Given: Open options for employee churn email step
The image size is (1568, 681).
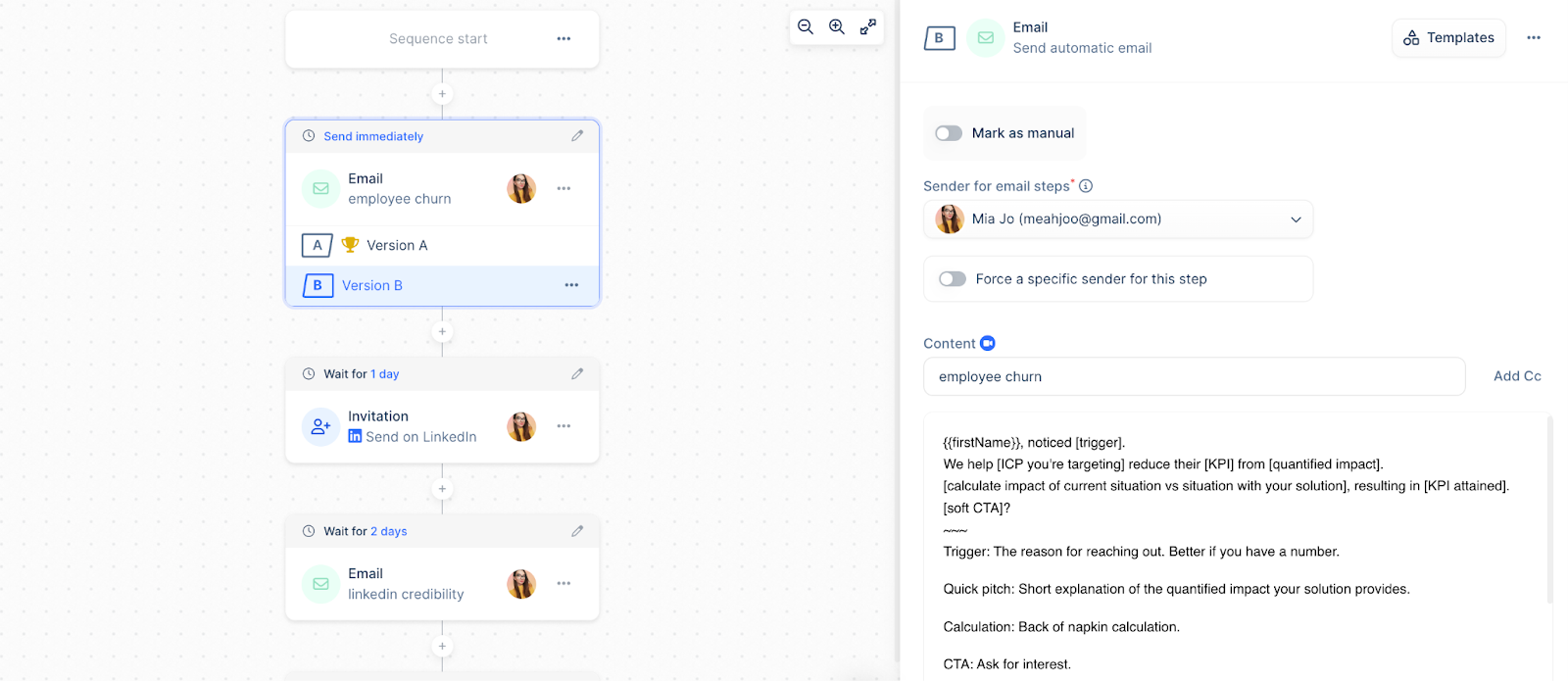Looking at the screenshot, I should click(x=563, y=188).
